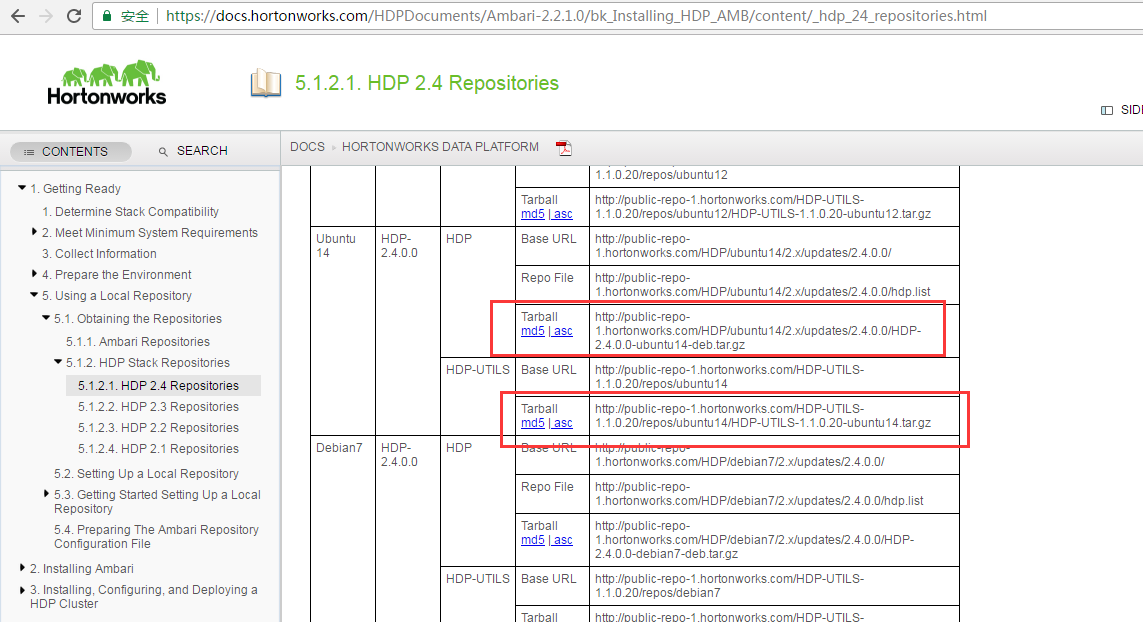Viewport: 1143px width, 622px height.
Task: Open 3. Collect Information
Action: [x=99, y=254]
